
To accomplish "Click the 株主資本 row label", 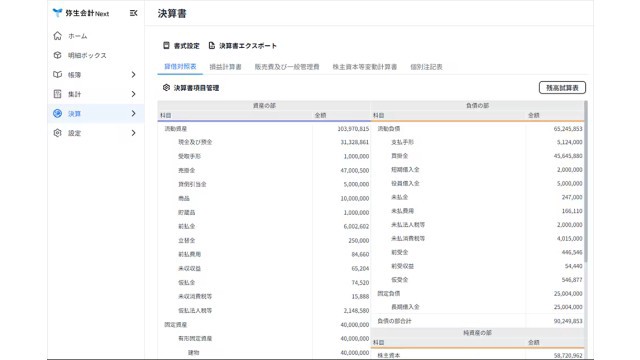I will tap(389, 356).
